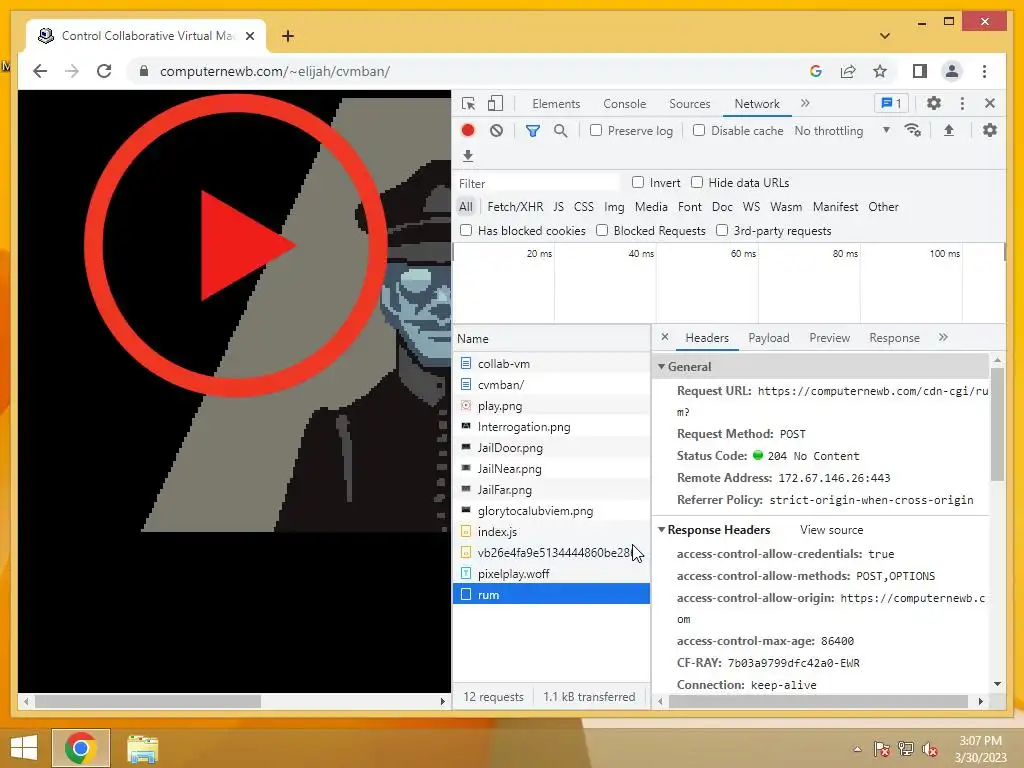Stop recording network log red button
The image size is (1024, 768).
coord(468,131)
